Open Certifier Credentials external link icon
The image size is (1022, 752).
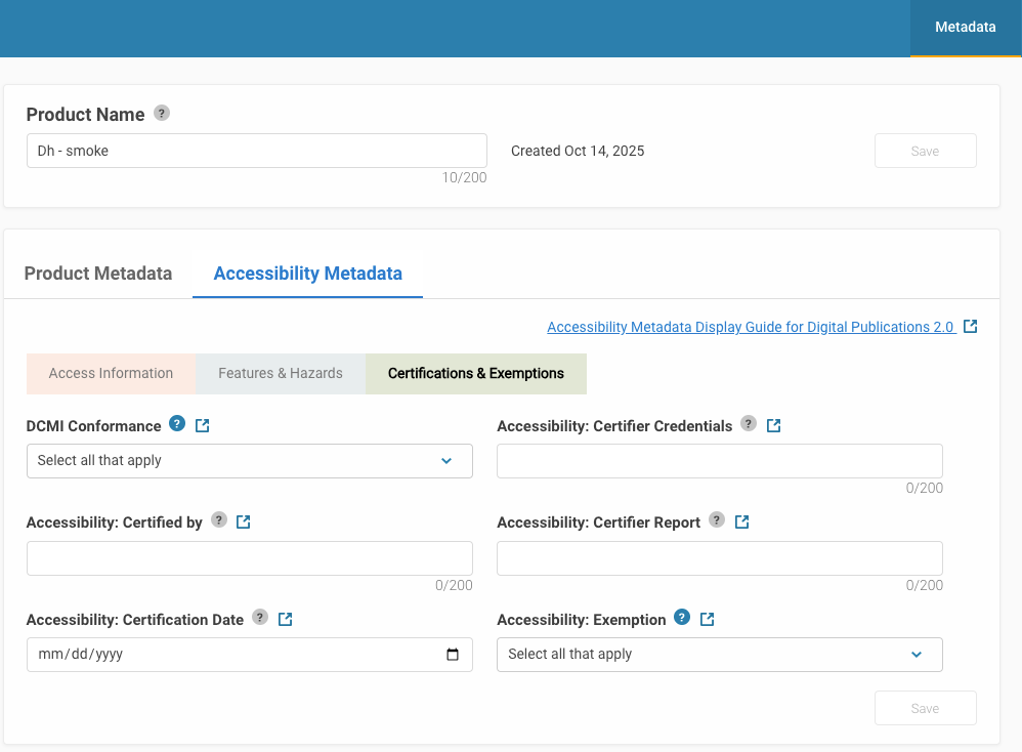773,426
